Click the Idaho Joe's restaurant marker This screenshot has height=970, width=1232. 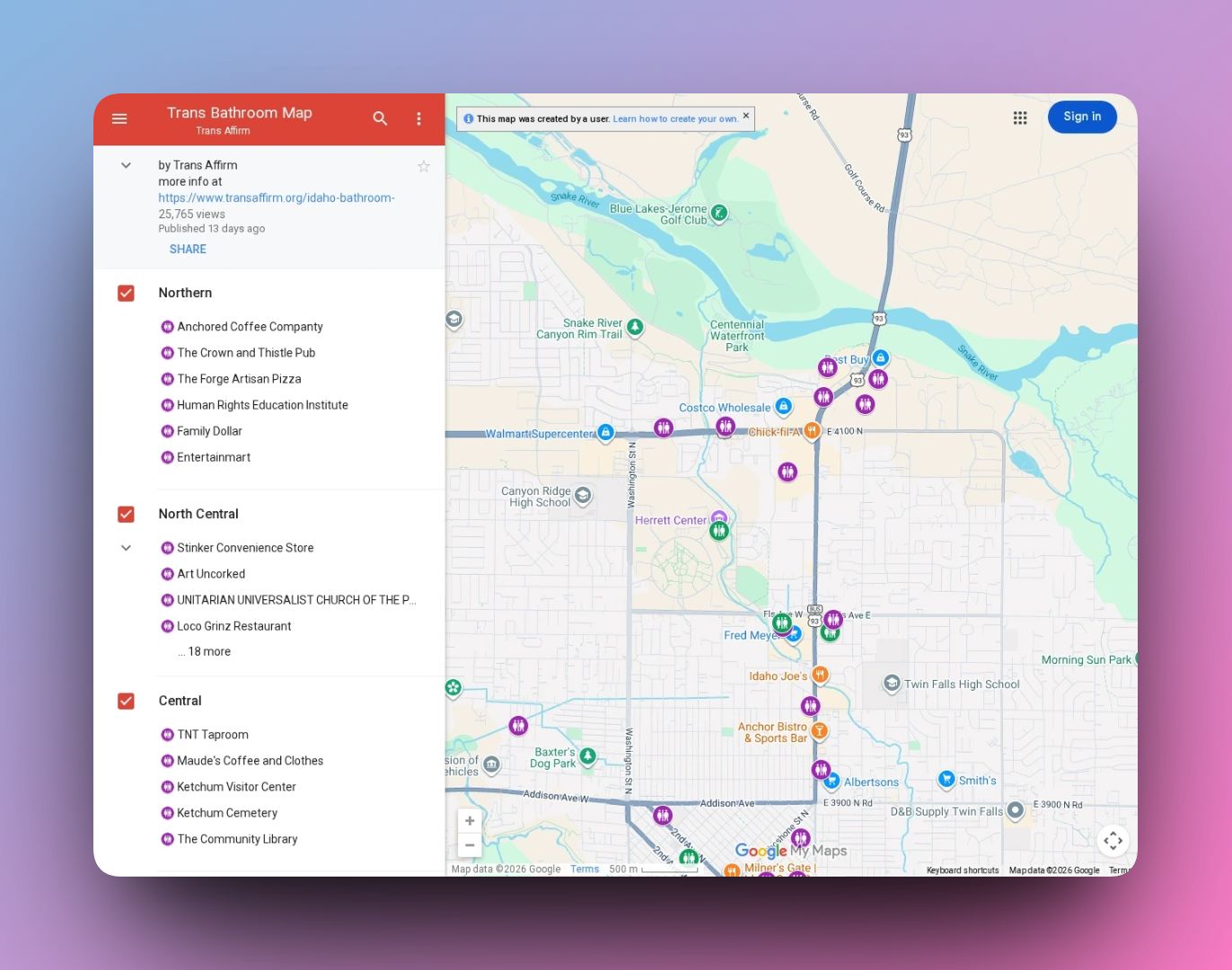tap(820, 675)
